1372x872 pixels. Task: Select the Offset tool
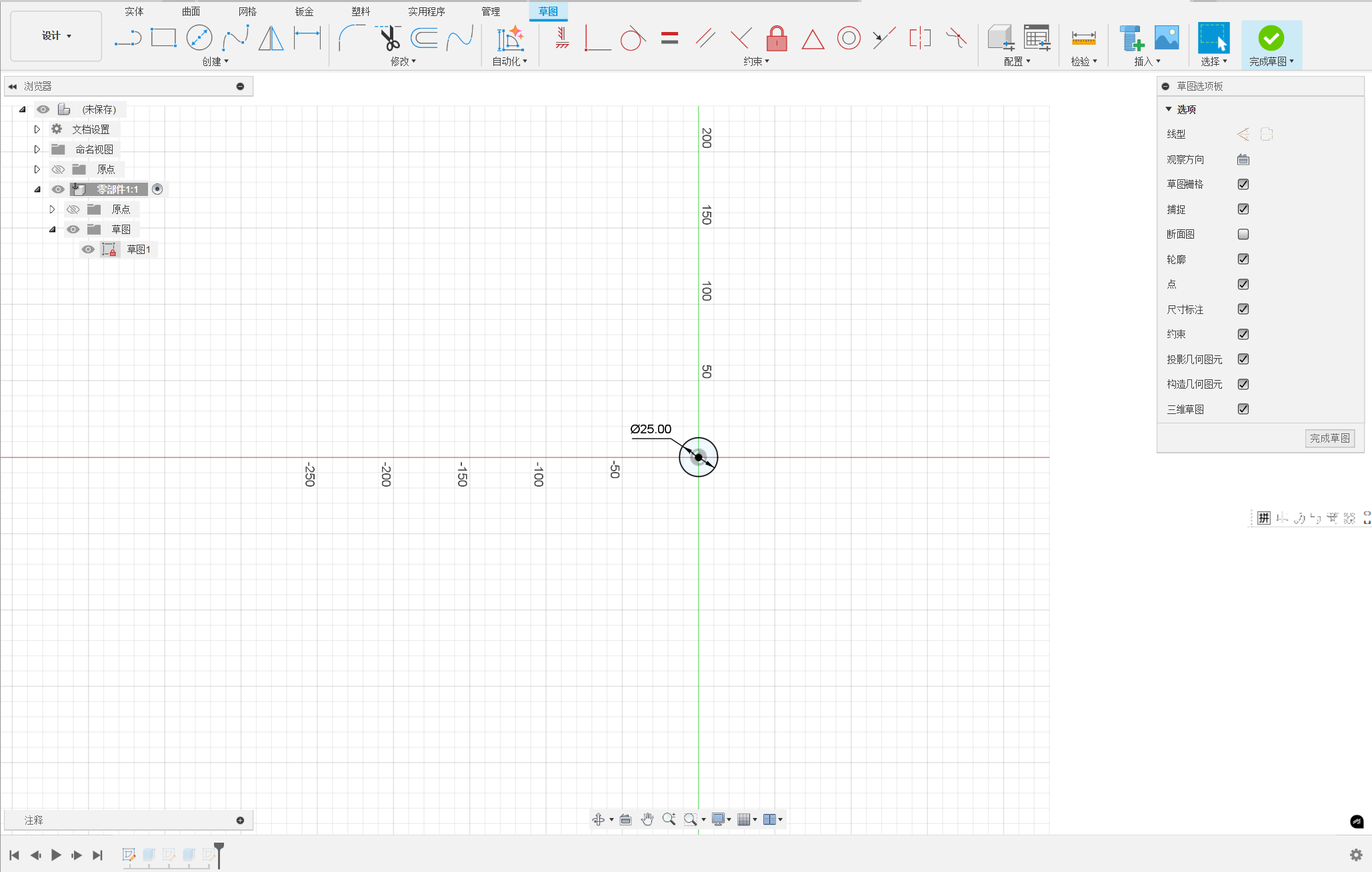point(424,38)
